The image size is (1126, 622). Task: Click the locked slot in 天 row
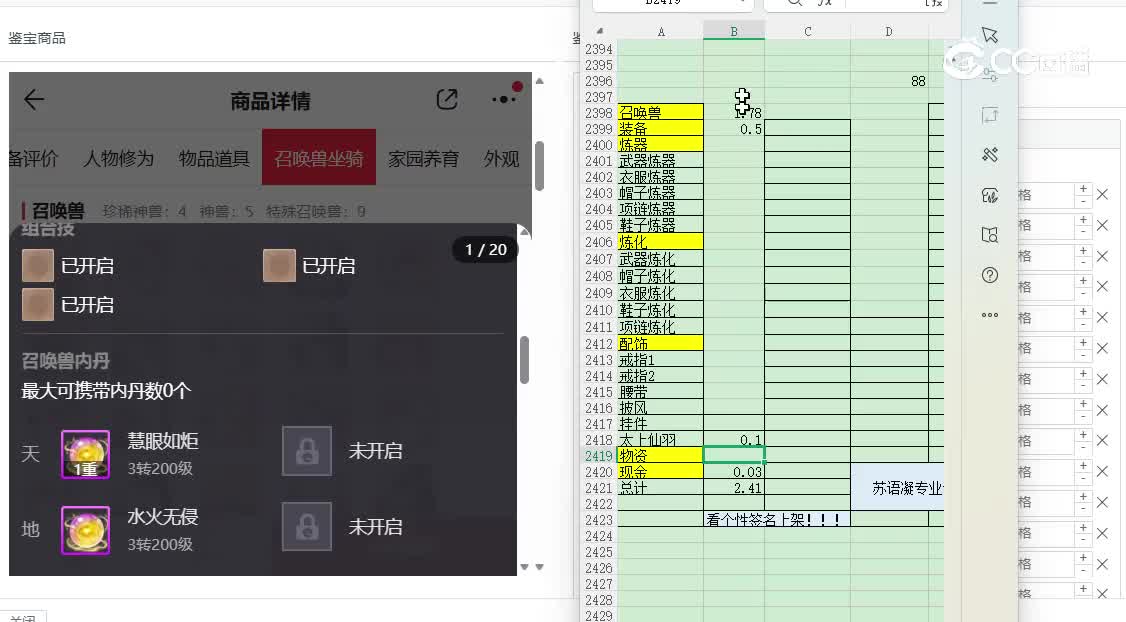coord(307,451)
